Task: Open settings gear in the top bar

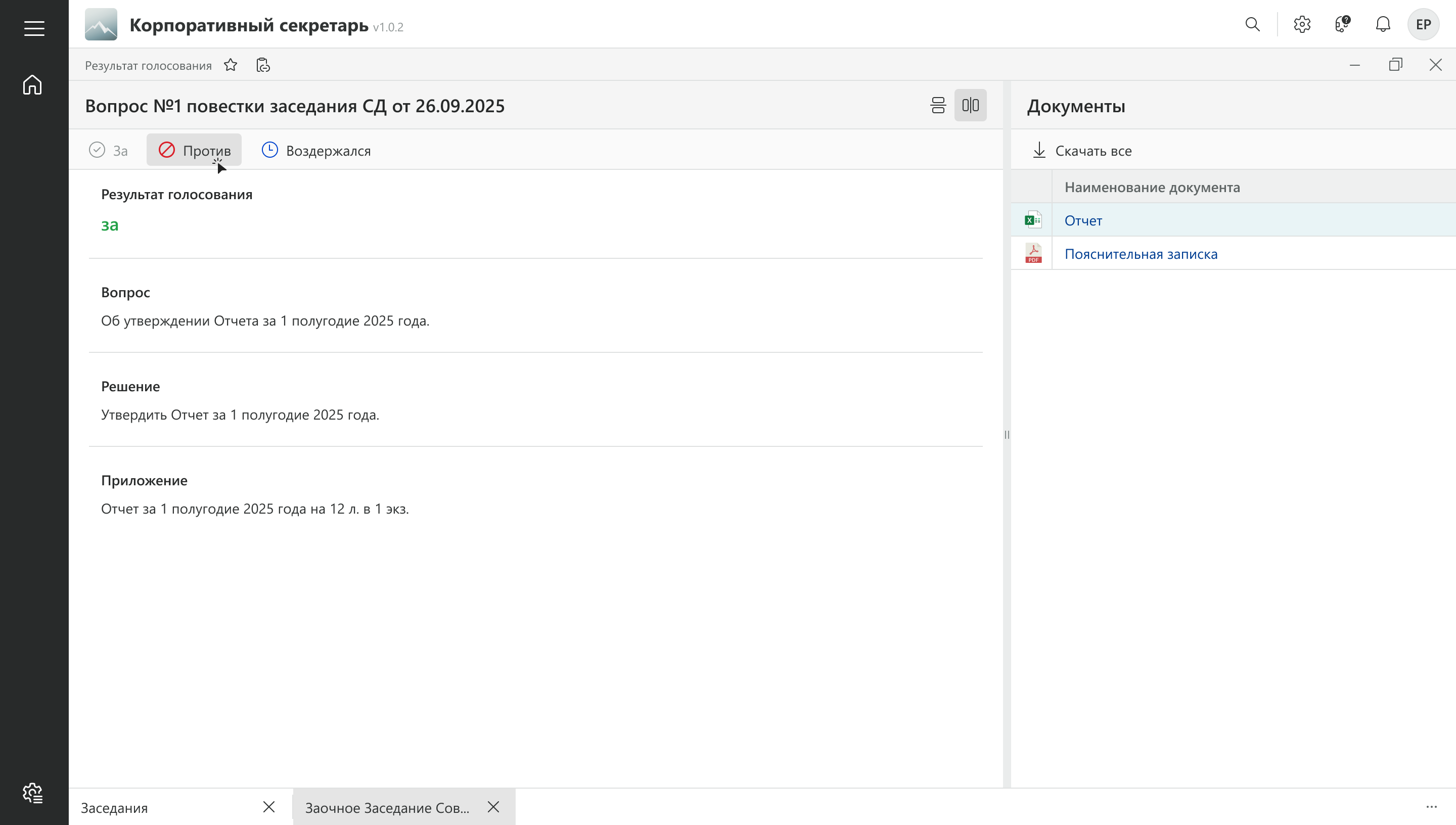Action: (1302, 24)
